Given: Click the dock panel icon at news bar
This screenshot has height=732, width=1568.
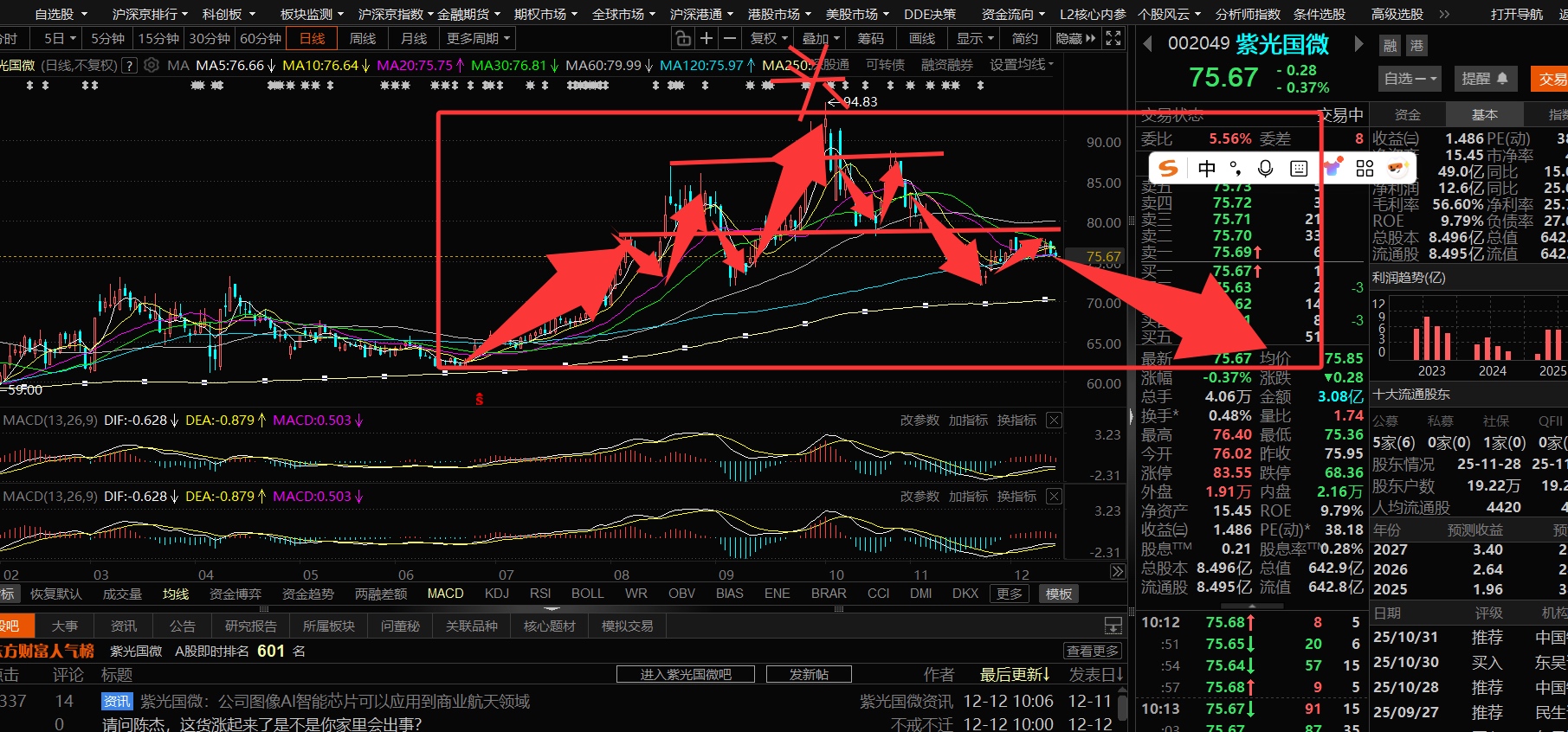Looking at the screenshot, I should pos(1113,626).
